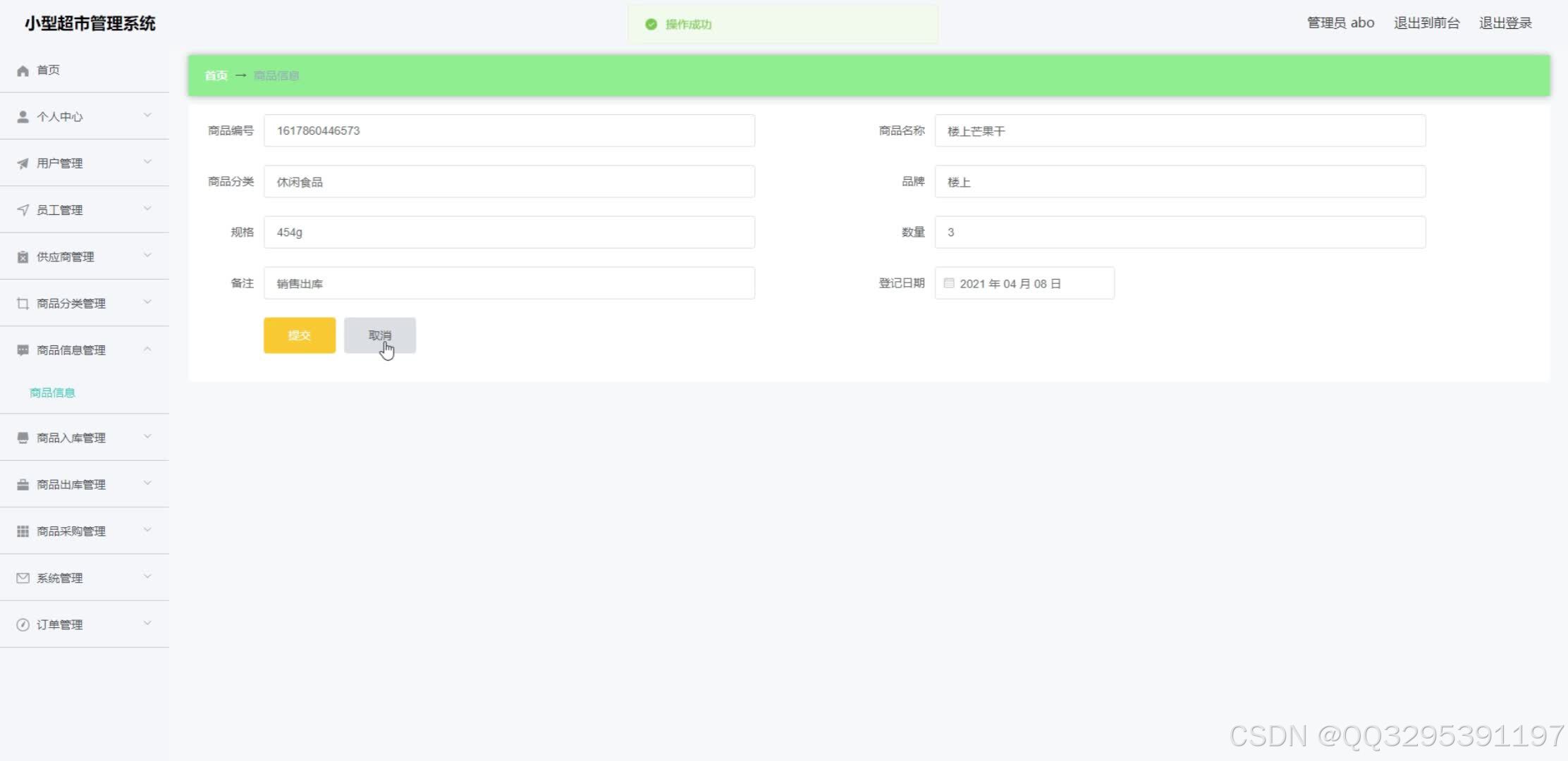Image resolution: width=1568 pixels, height=761 pixels.
Task: Click the chat icon for 商品信息管理
Action: tap(23, 350)
